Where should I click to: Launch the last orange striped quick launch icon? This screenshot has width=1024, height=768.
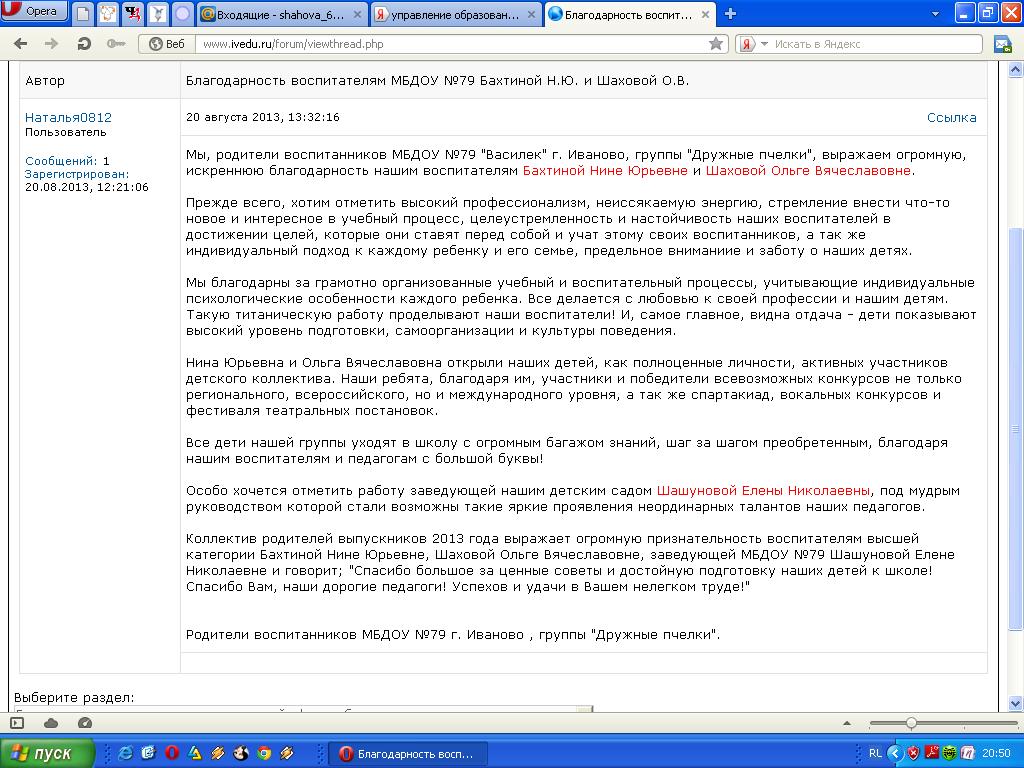(287, 753)
